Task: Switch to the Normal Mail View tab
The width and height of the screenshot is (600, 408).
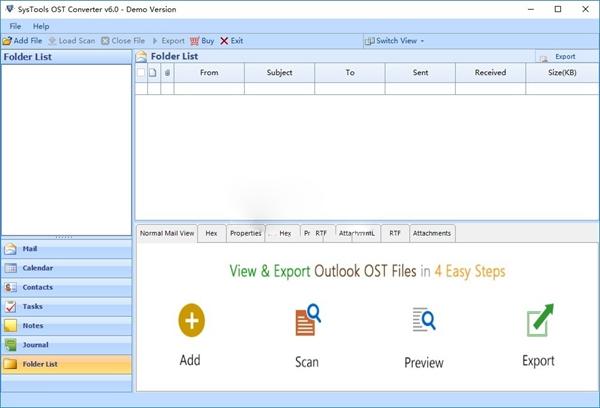Action: coord(167,233)
